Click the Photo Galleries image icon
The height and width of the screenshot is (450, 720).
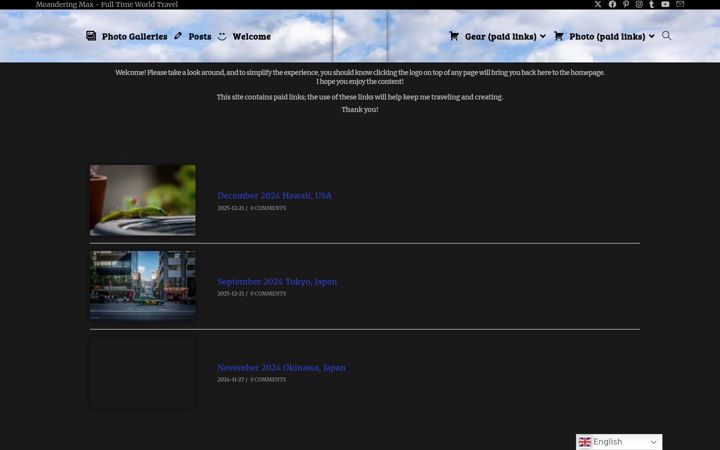point(91,36)
